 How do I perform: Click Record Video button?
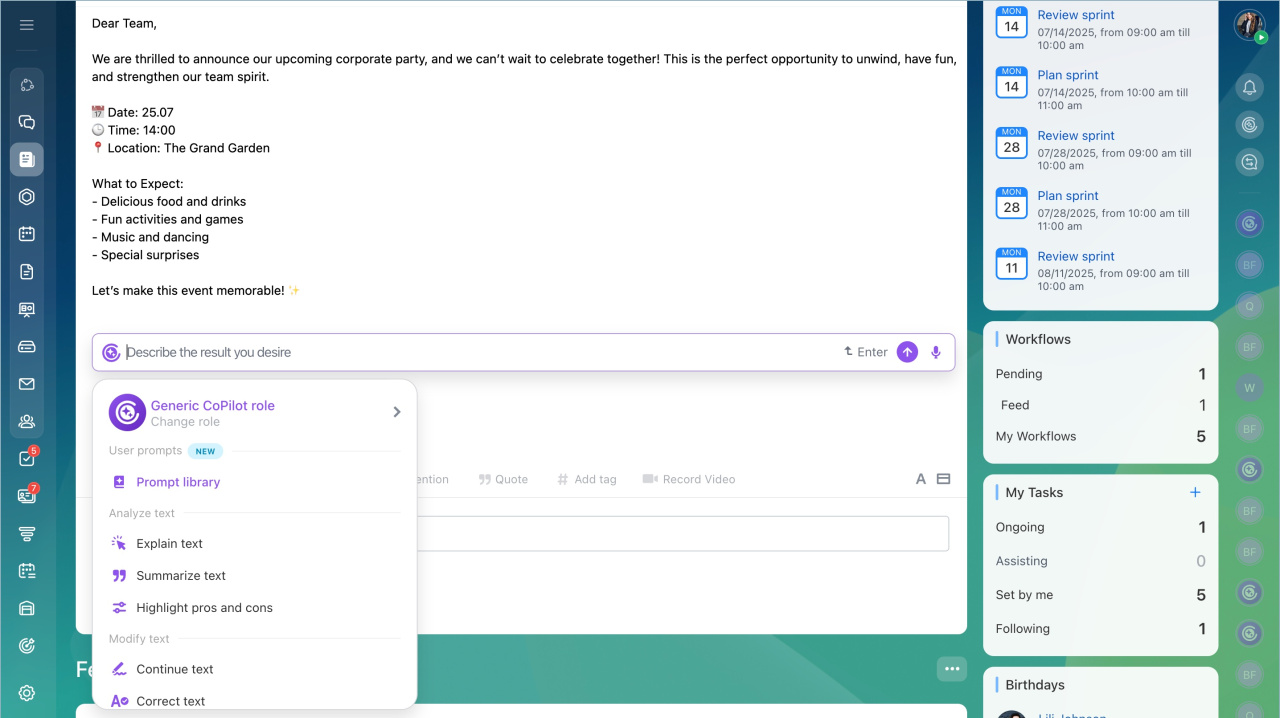click(689, 479)
